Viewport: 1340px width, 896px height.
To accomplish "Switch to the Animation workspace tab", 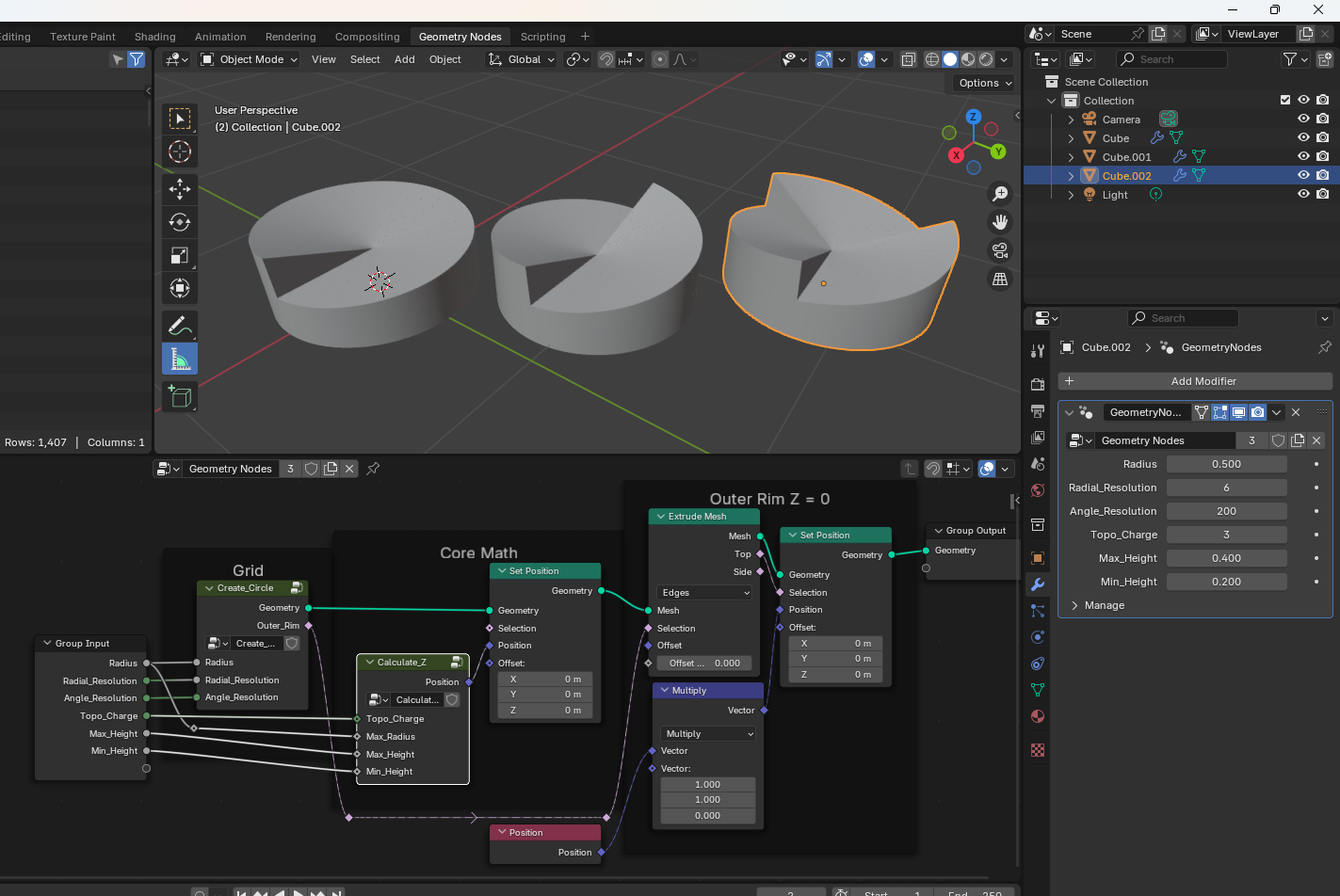I will tap(220, 37).
